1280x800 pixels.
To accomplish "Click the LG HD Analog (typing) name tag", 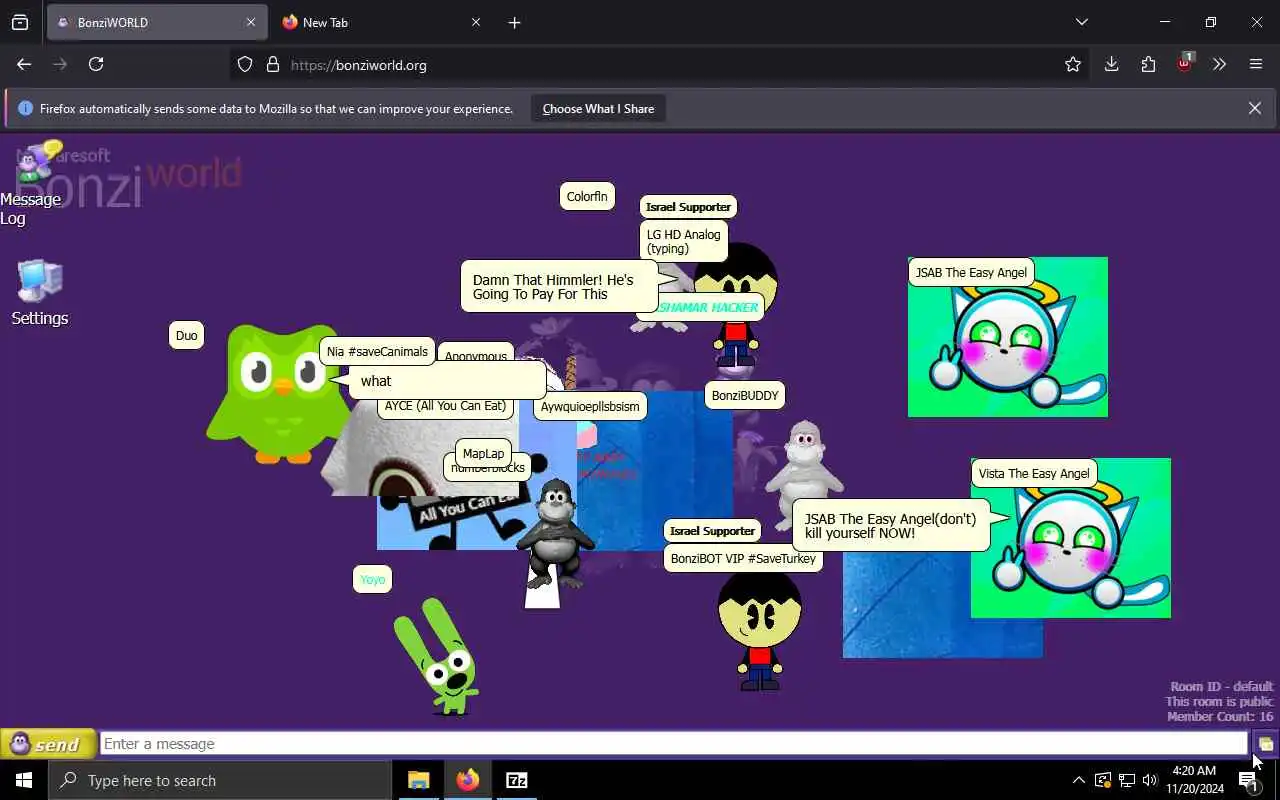I will coord(684,241).
